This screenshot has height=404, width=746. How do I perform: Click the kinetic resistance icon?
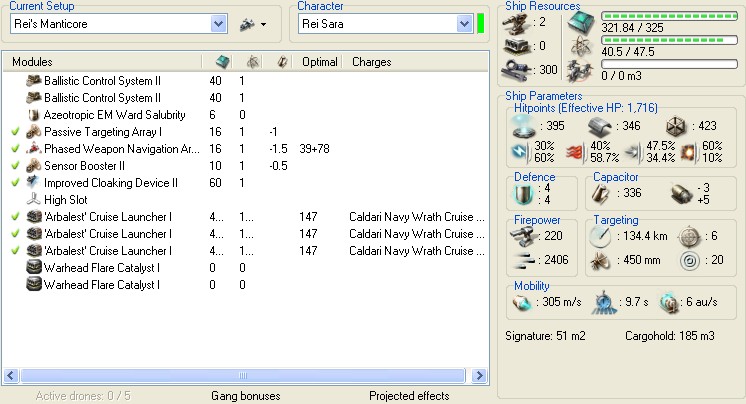[633, 152]
